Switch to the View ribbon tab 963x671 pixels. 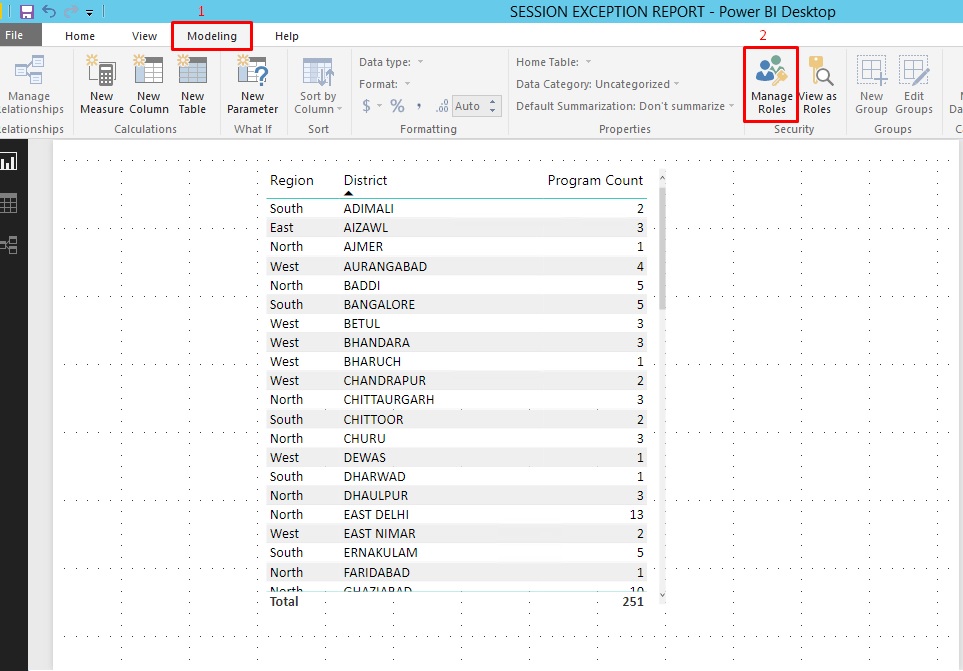tap(144, 36)
